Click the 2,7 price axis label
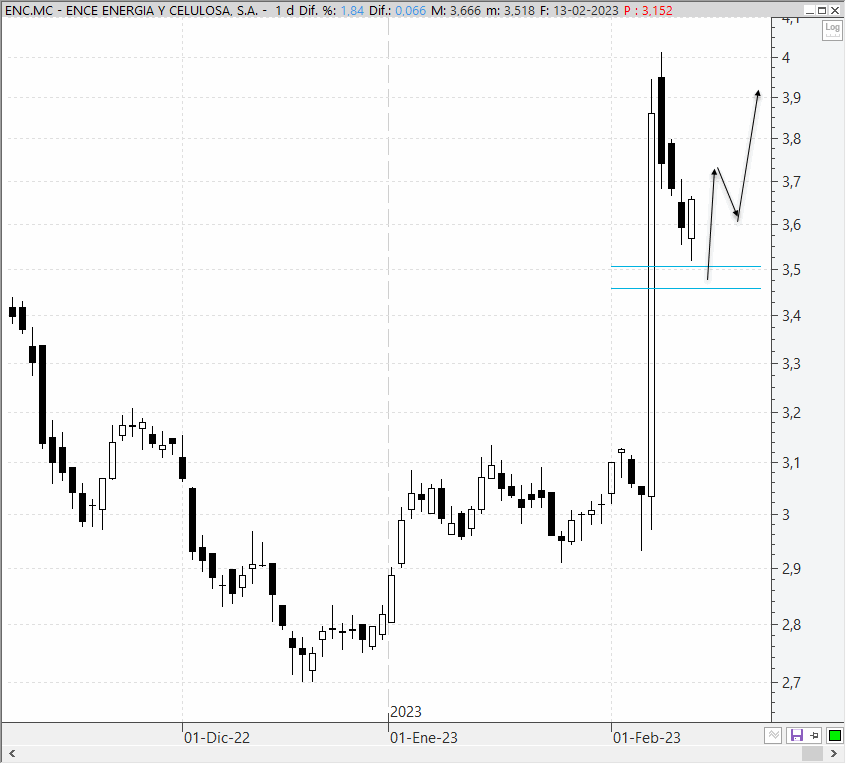846x764 pixels. pos(792,683)
